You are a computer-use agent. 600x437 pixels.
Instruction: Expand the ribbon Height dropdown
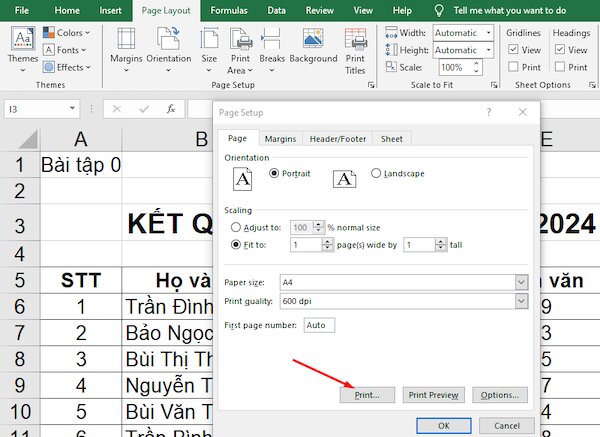click(488, 50)
